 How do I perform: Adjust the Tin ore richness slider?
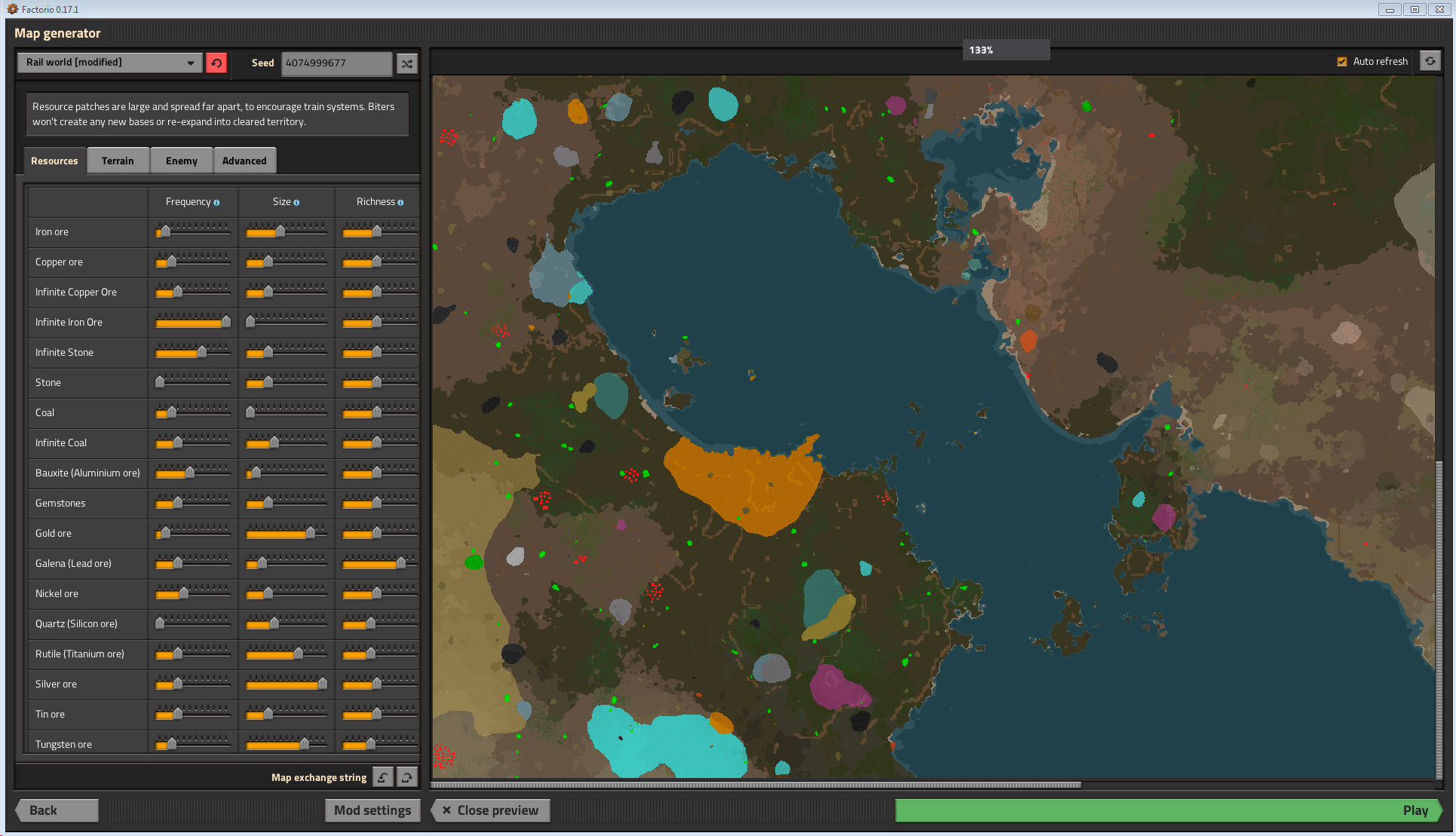click(x=379, y=714)
